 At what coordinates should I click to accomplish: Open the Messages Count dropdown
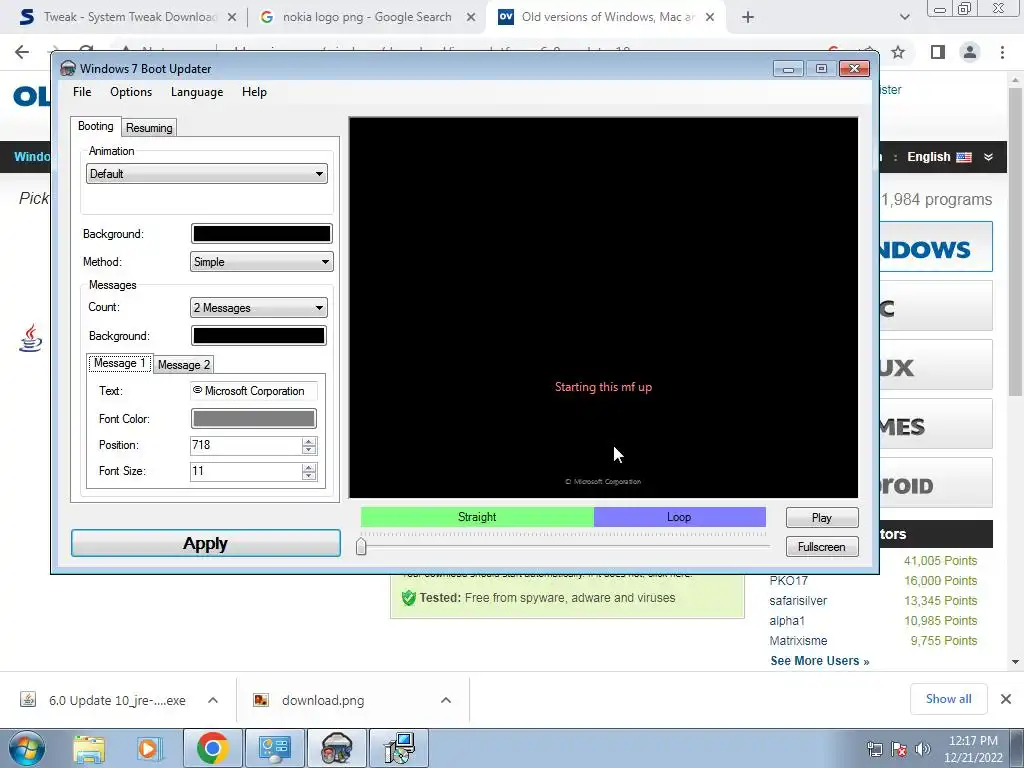pyautogui.click(x=259, y=308)
